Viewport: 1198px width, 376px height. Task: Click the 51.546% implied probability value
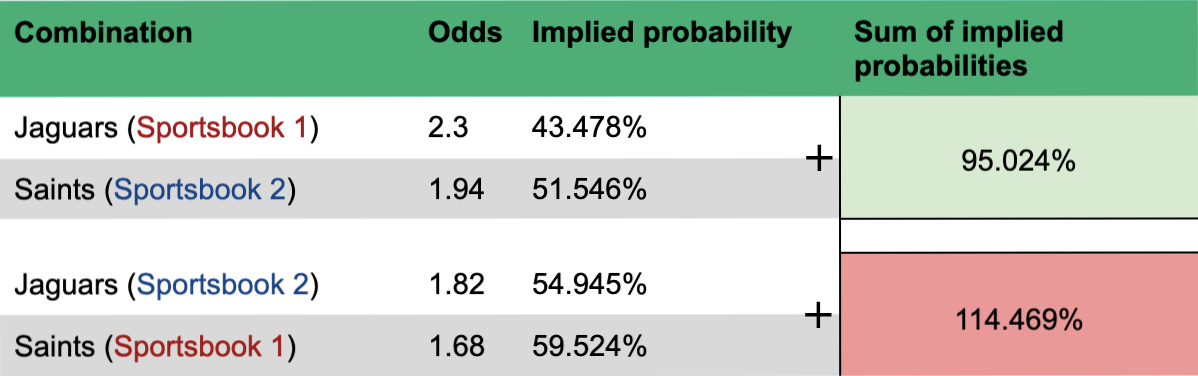pos(589,190)
